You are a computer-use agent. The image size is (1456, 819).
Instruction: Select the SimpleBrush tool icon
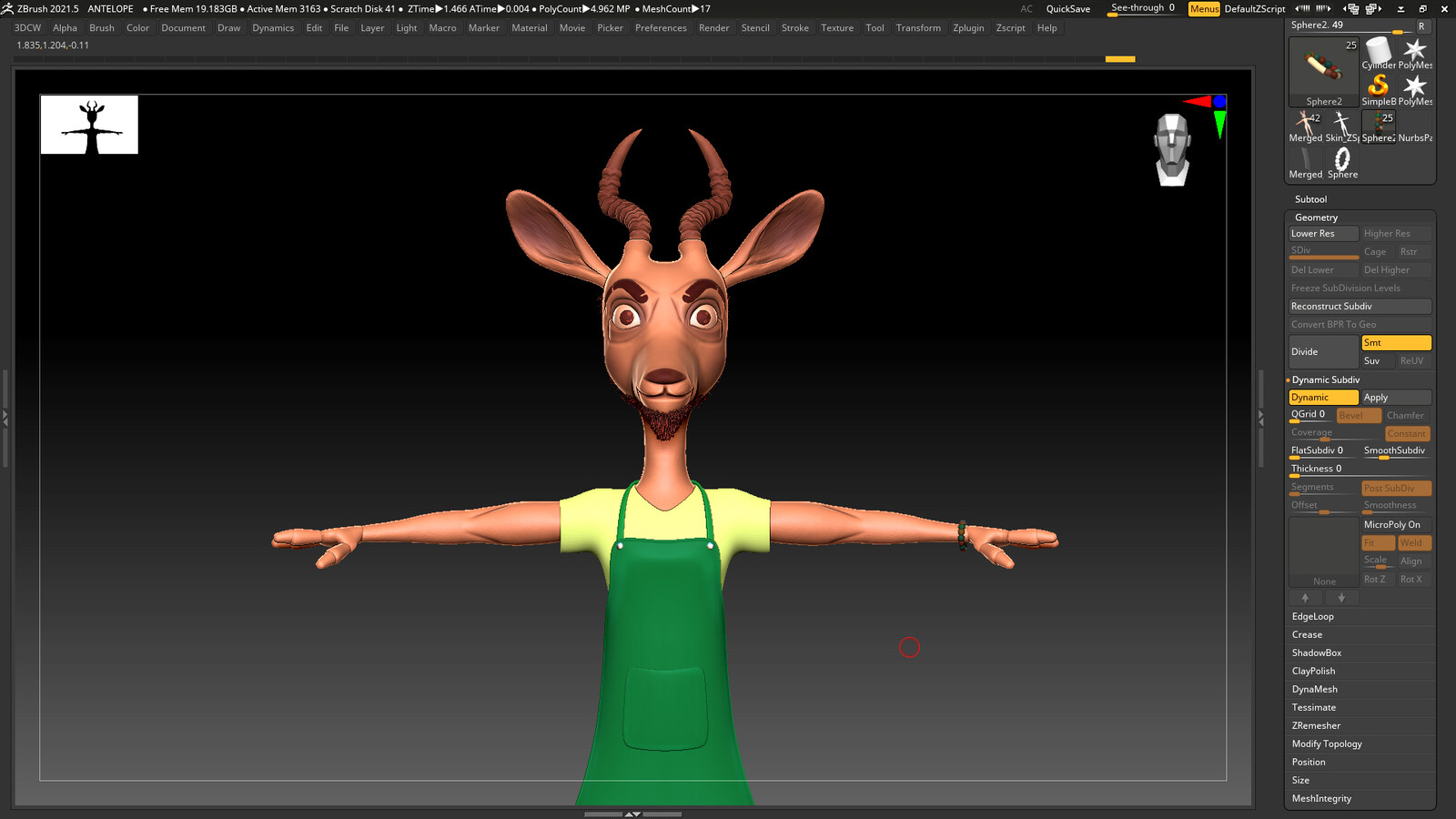coord(1379,90)
